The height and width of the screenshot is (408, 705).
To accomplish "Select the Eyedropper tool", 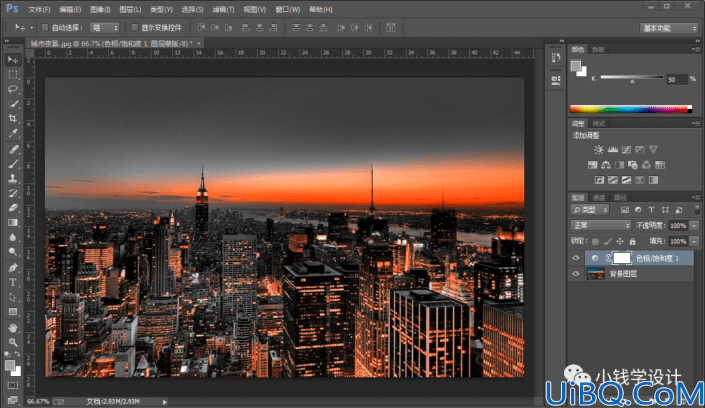I will tap(13, 133).
